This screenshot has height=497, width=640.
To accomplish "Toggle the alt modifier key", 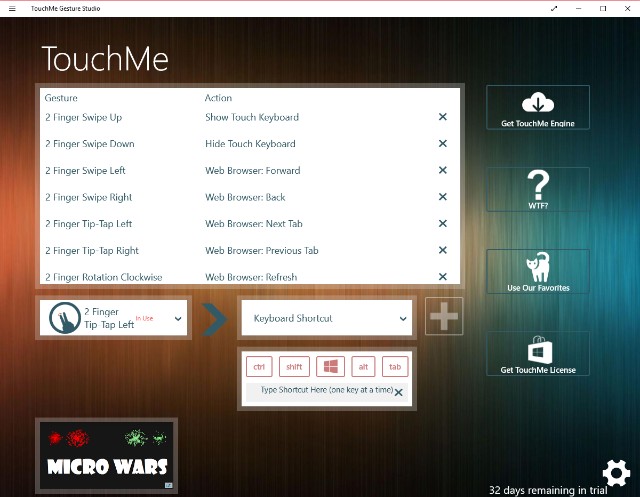I will (363, 366).
